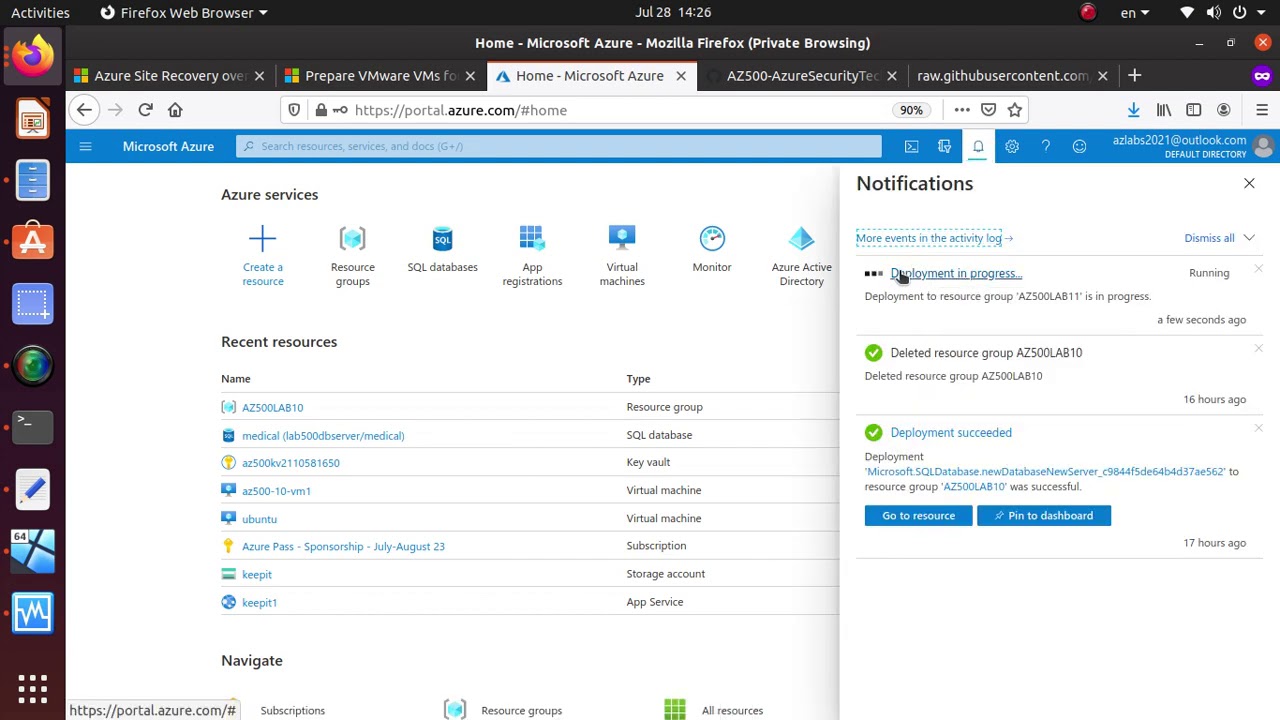Go to Firefox home page button
The height and width of the screenshot is (720, 1280).
[x=175, y=110]
